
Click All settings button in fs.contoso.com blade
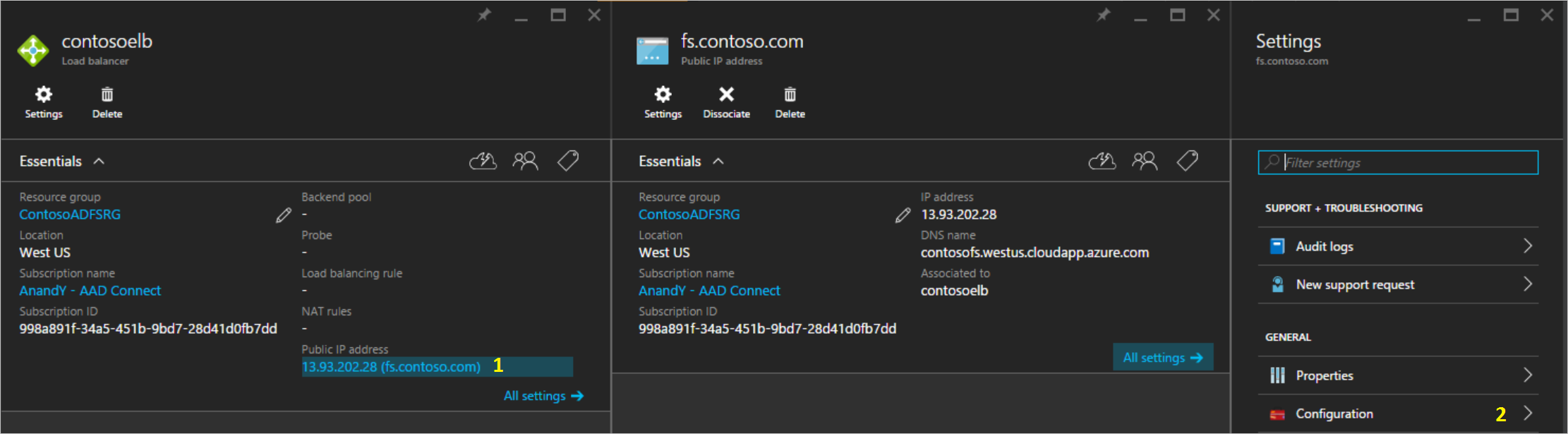1163,357
